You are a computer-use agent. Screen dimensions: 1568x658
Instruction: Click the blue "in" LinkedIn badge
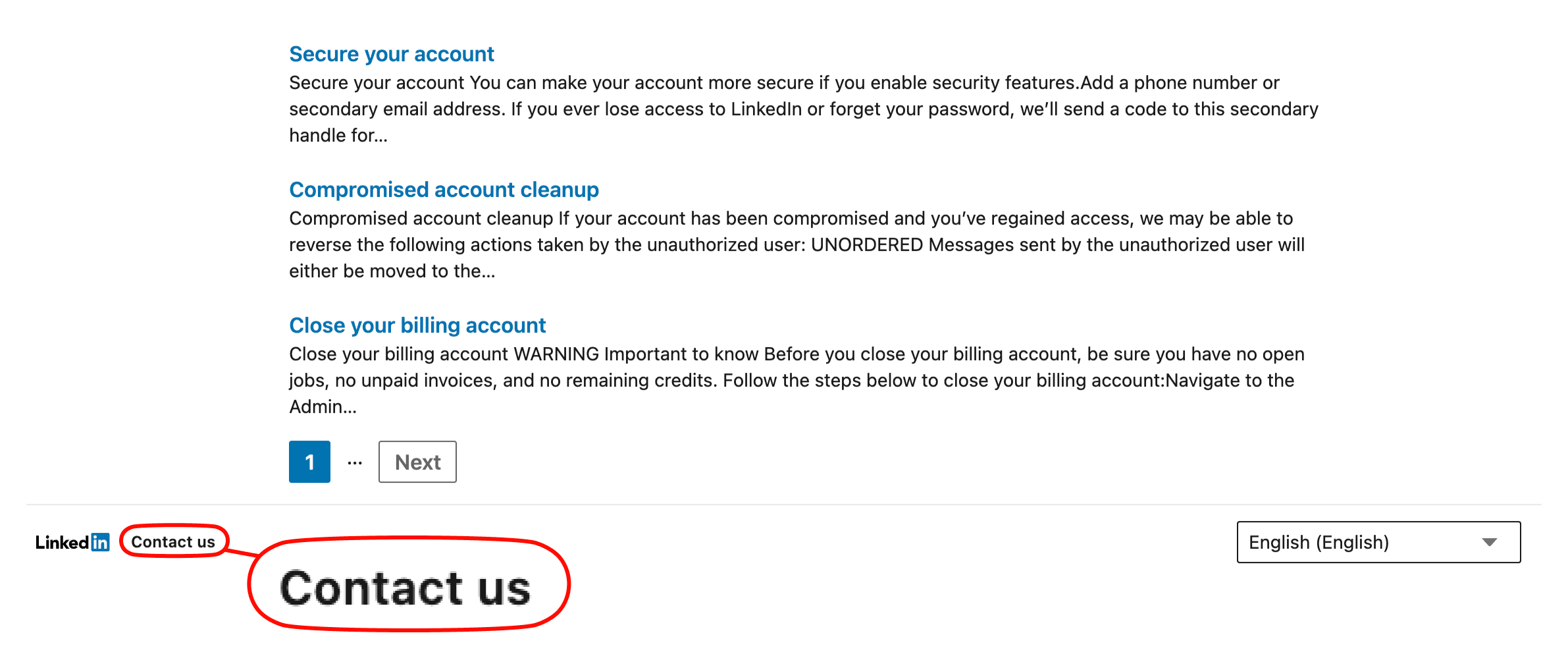click(100, 542)
